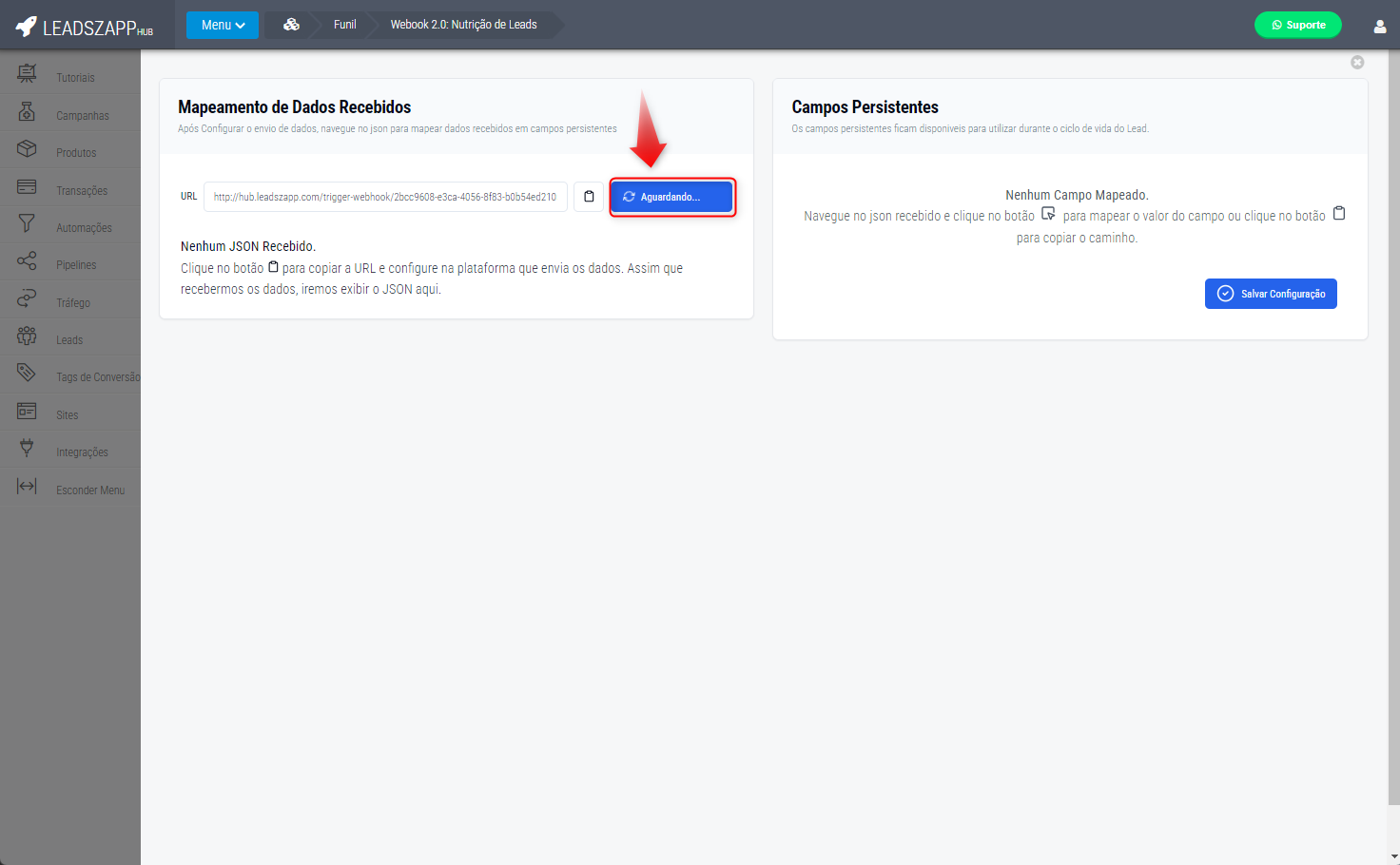Open the Automações funnel icon
This screenshot has width=1400, height=865.
(27, 223)
